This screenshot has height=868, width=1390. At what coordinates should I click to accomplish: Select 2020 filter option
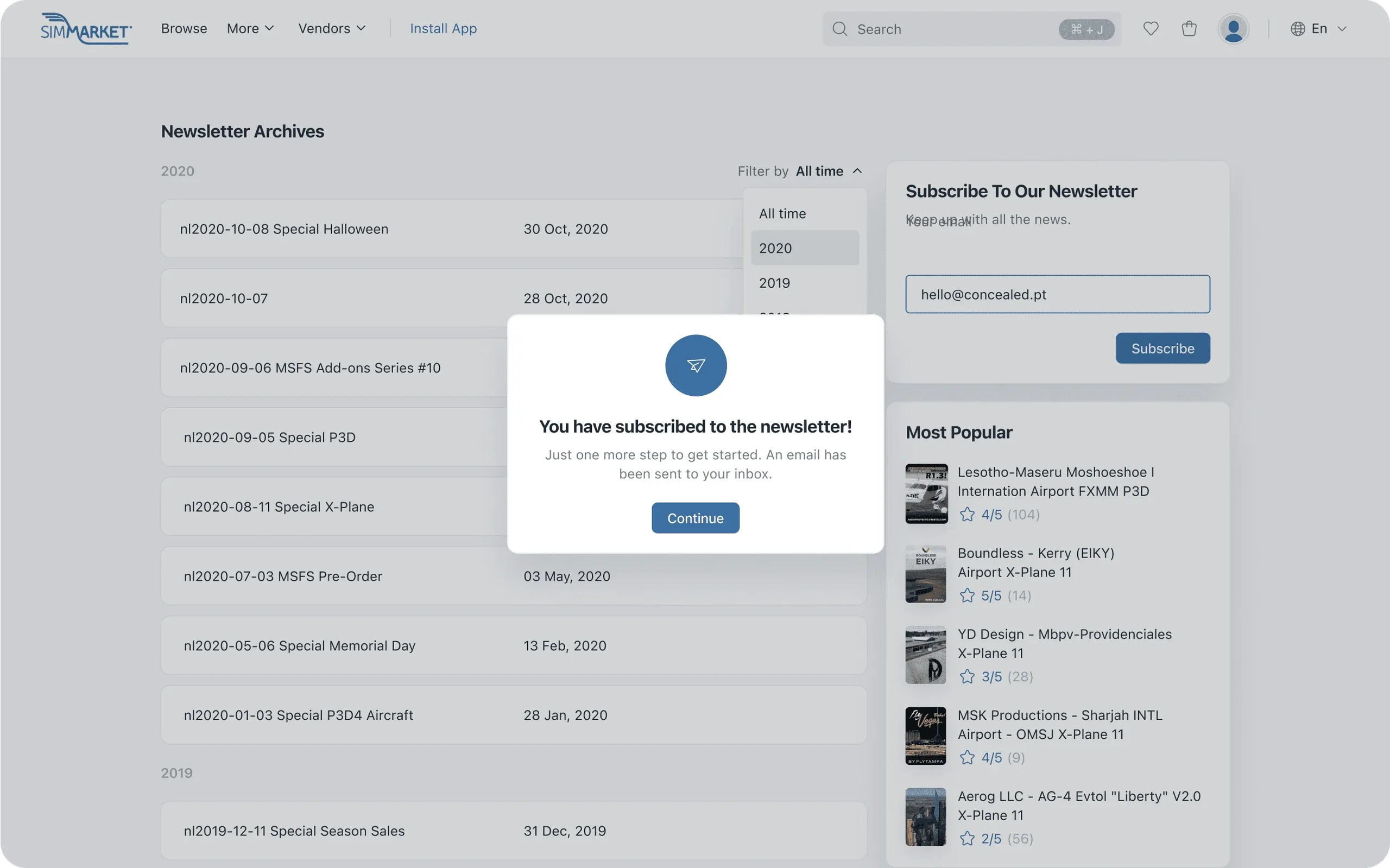tap(805, 248)
